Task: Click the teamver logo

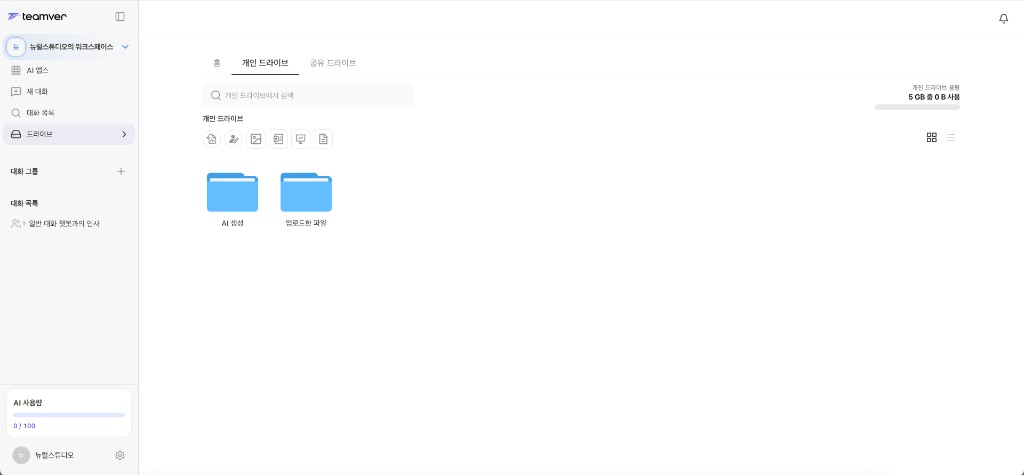Action: [x=37, y=16]
